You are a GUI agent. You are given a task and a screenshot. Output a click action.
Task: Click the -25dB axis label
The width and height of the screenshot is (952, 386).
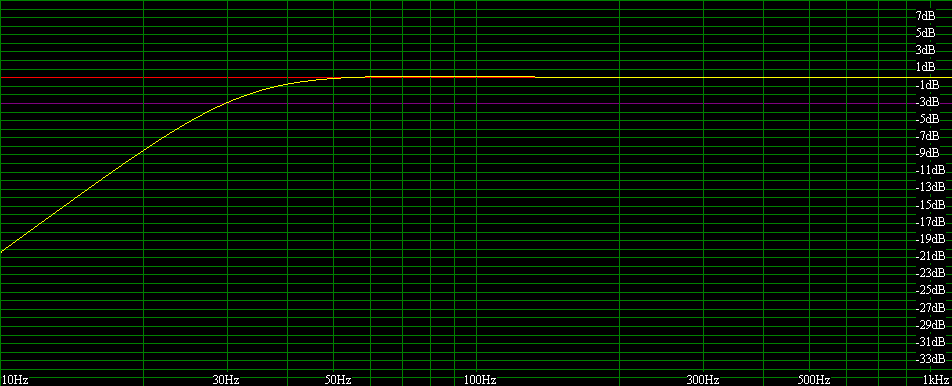pos(930,290)
